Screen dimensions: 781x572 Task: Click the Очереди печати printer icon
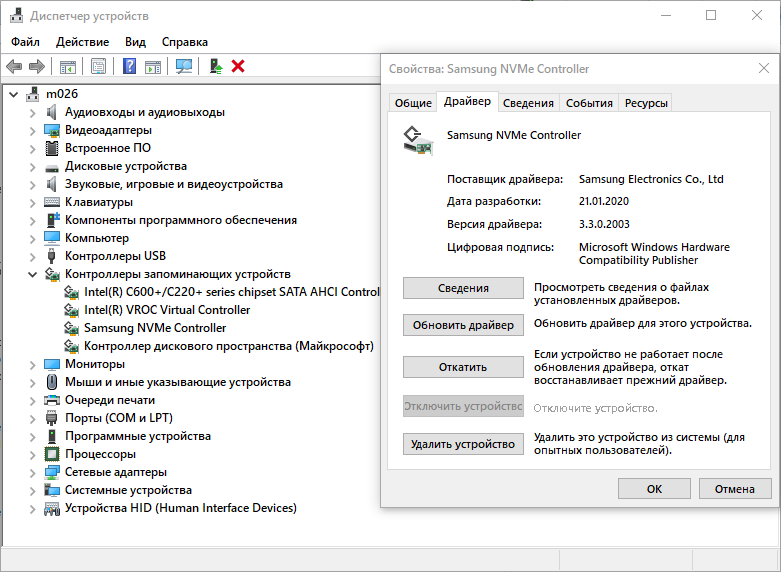[x=52, y=400]
